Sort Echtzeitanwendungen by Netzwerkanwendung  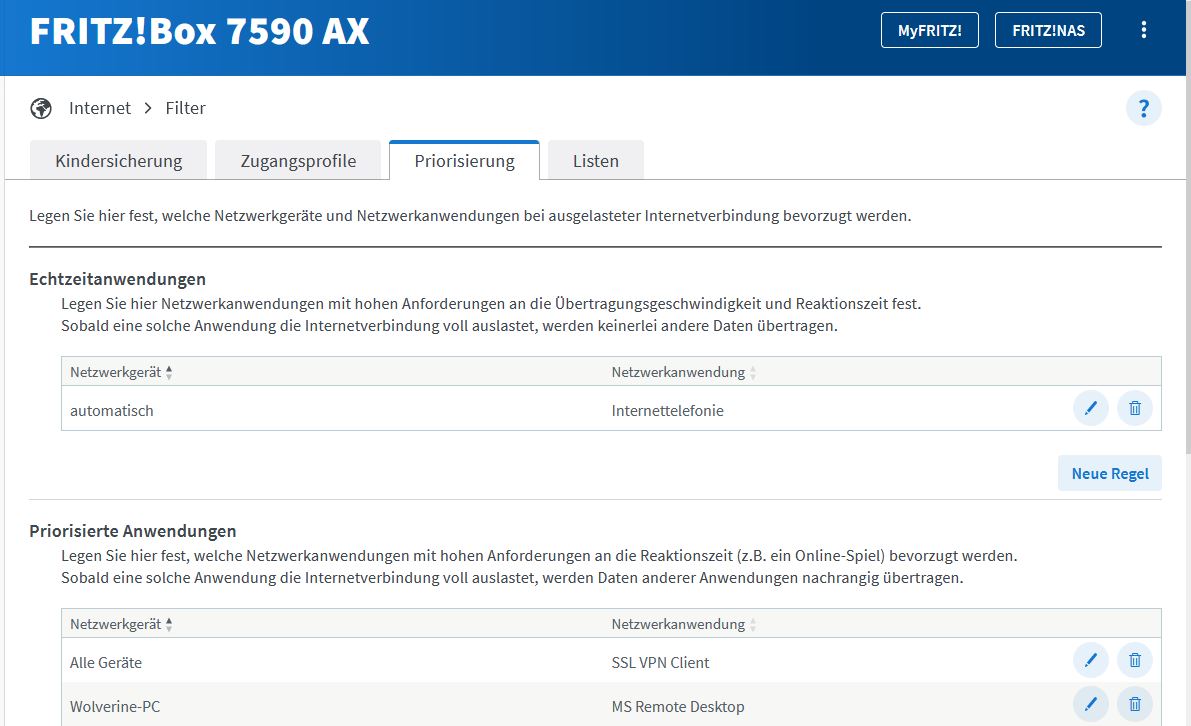tap(684, 372)
